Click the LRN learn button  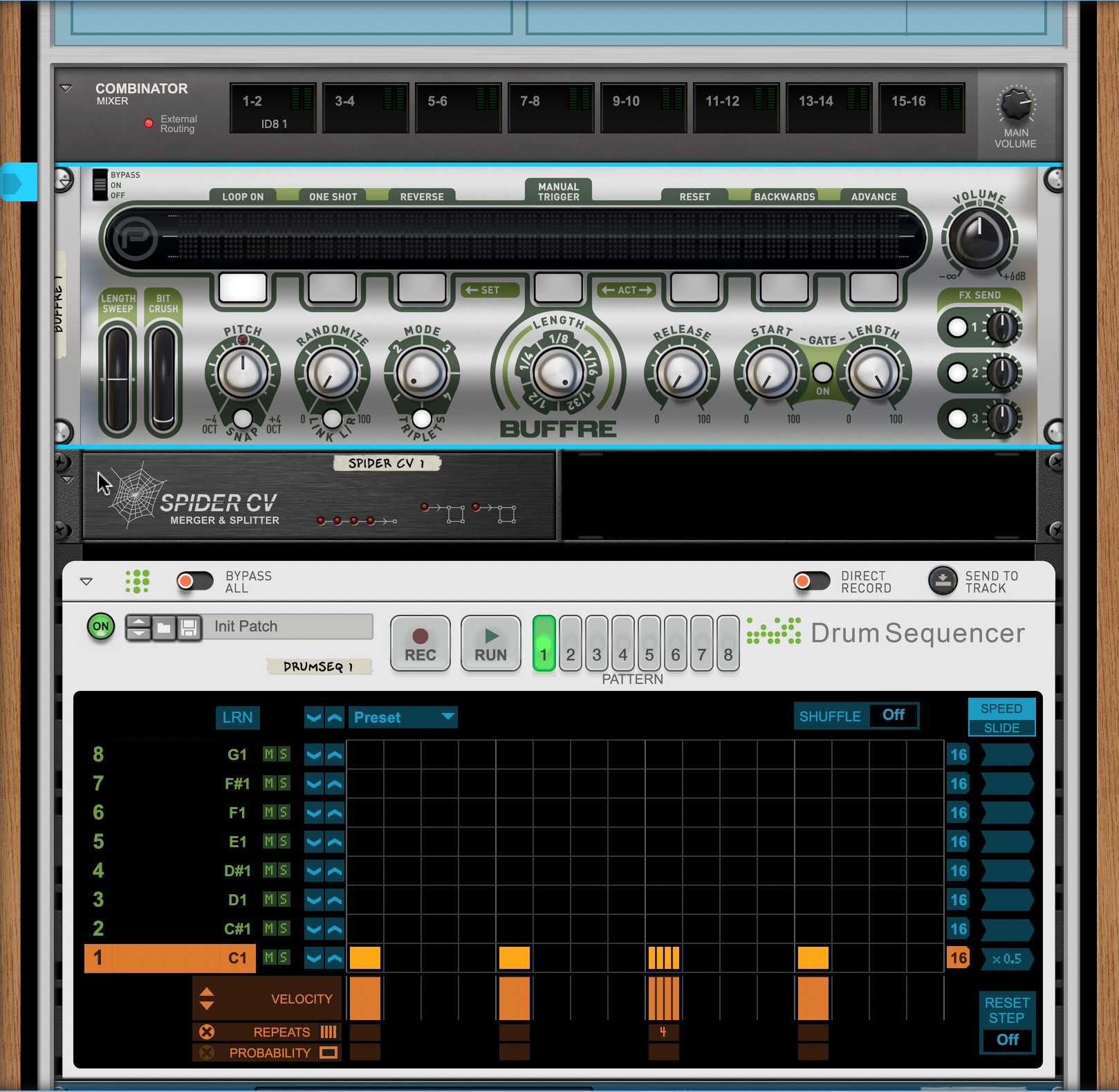tap(237, 717)
